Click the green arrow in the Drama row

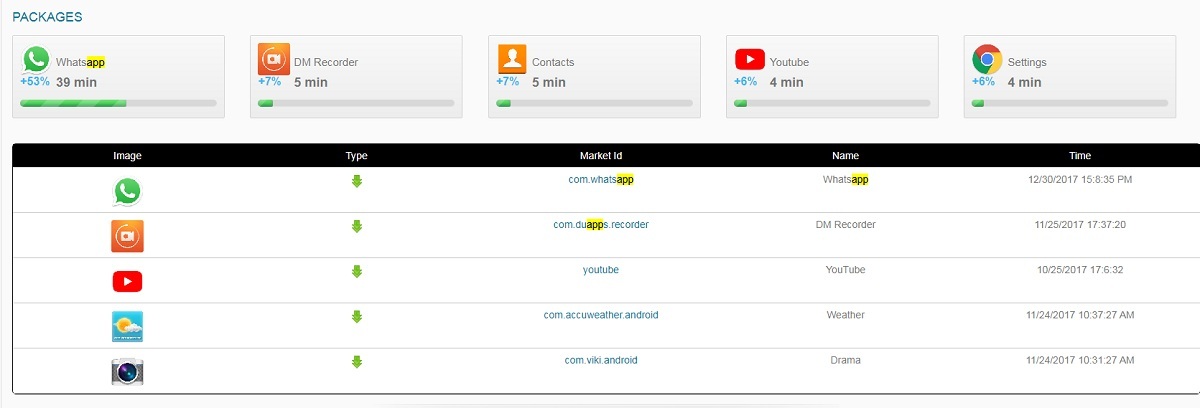click(356, 361)
